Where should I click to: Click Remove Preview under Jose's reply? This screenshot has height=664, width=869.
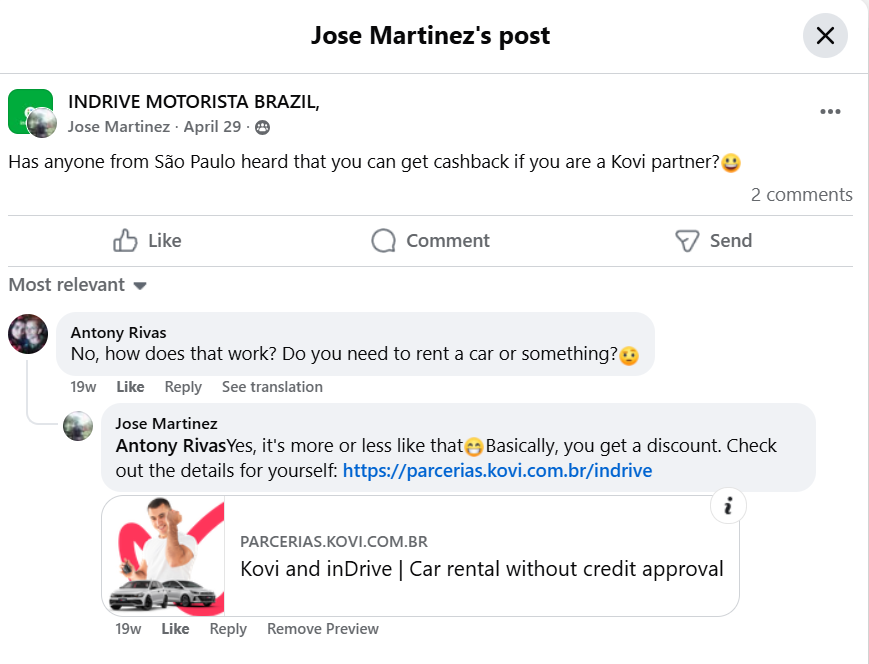(x=323, y=629)
